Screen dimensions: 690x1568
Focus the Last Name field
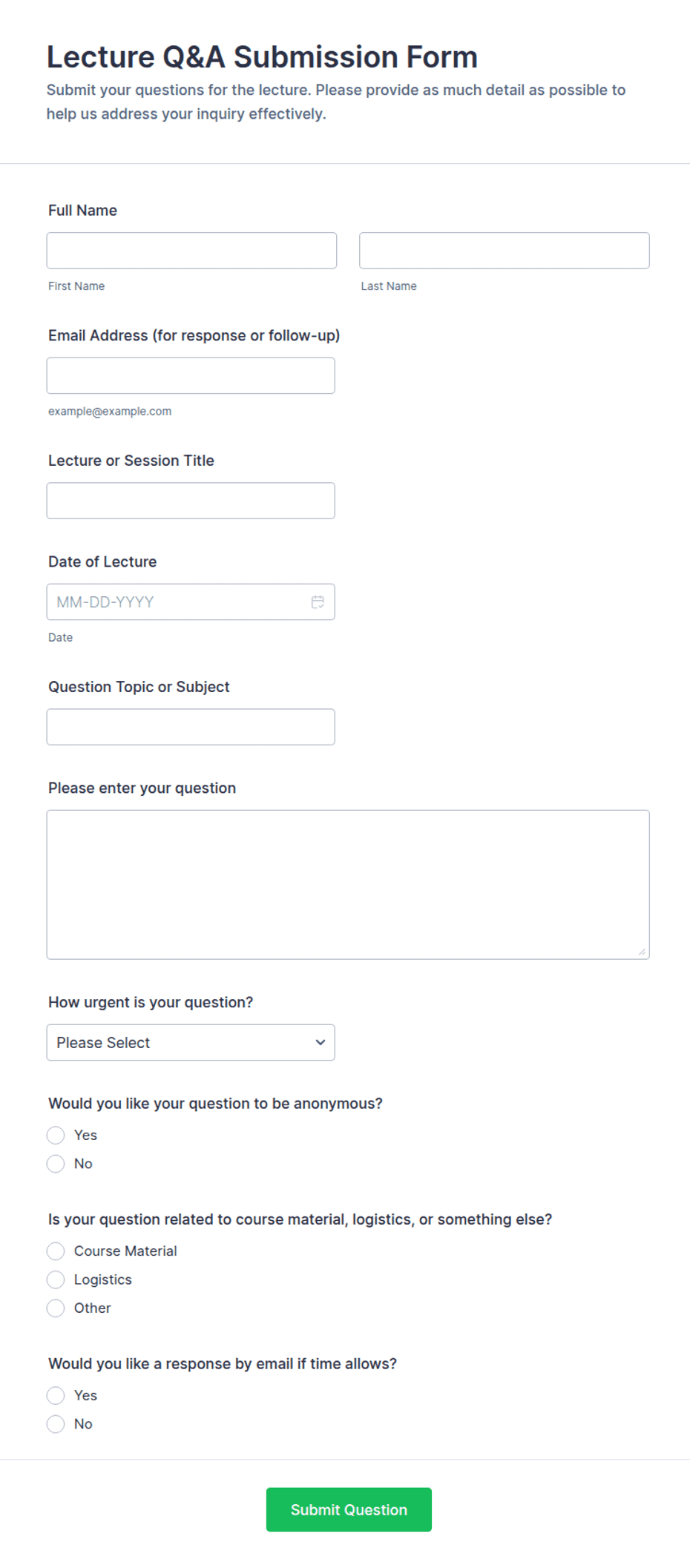click(504, 250)
